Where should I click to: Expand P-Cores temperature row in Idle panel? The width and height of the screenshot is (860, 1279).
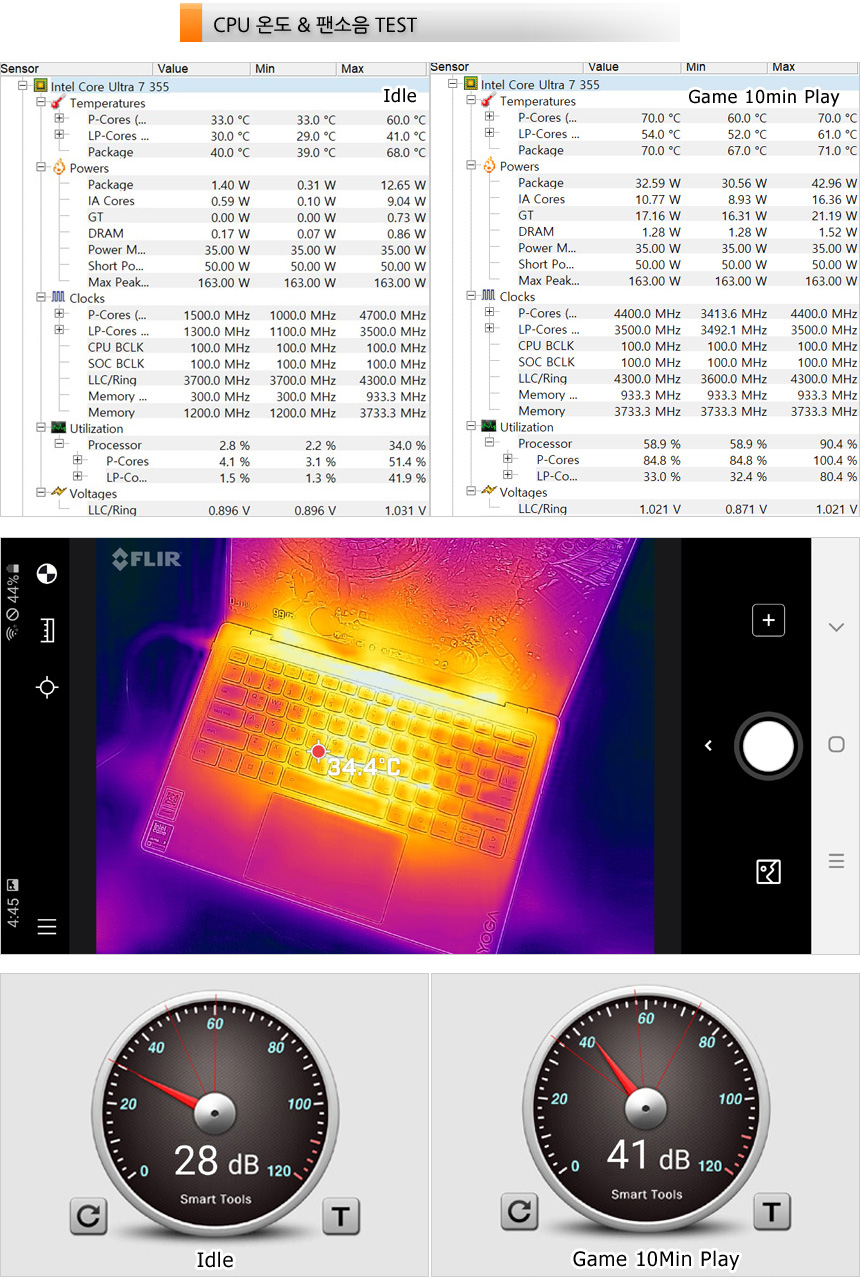click(59, 119)
